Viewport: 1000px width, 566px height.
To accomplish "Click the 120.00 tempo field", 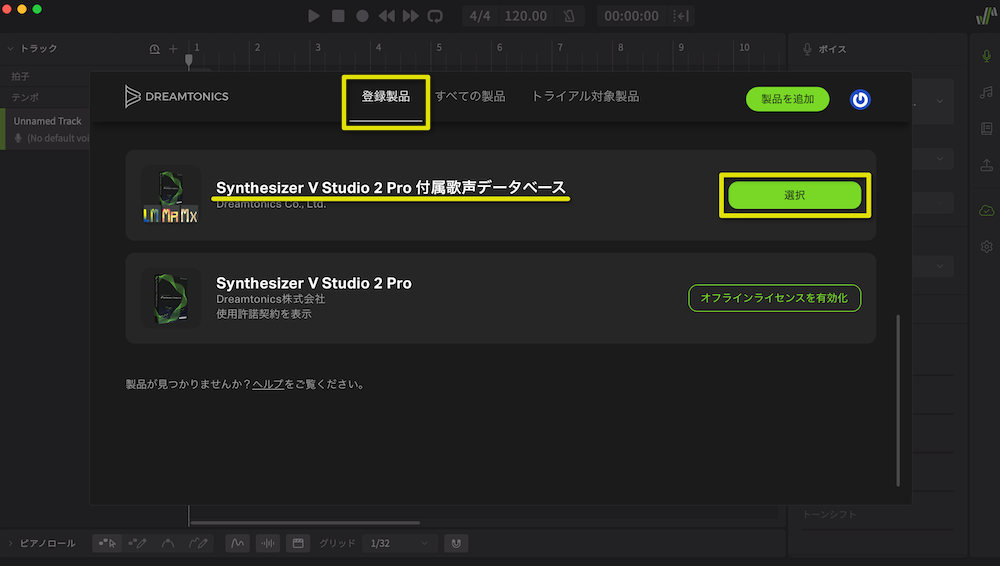I will [x=526, y=16].
